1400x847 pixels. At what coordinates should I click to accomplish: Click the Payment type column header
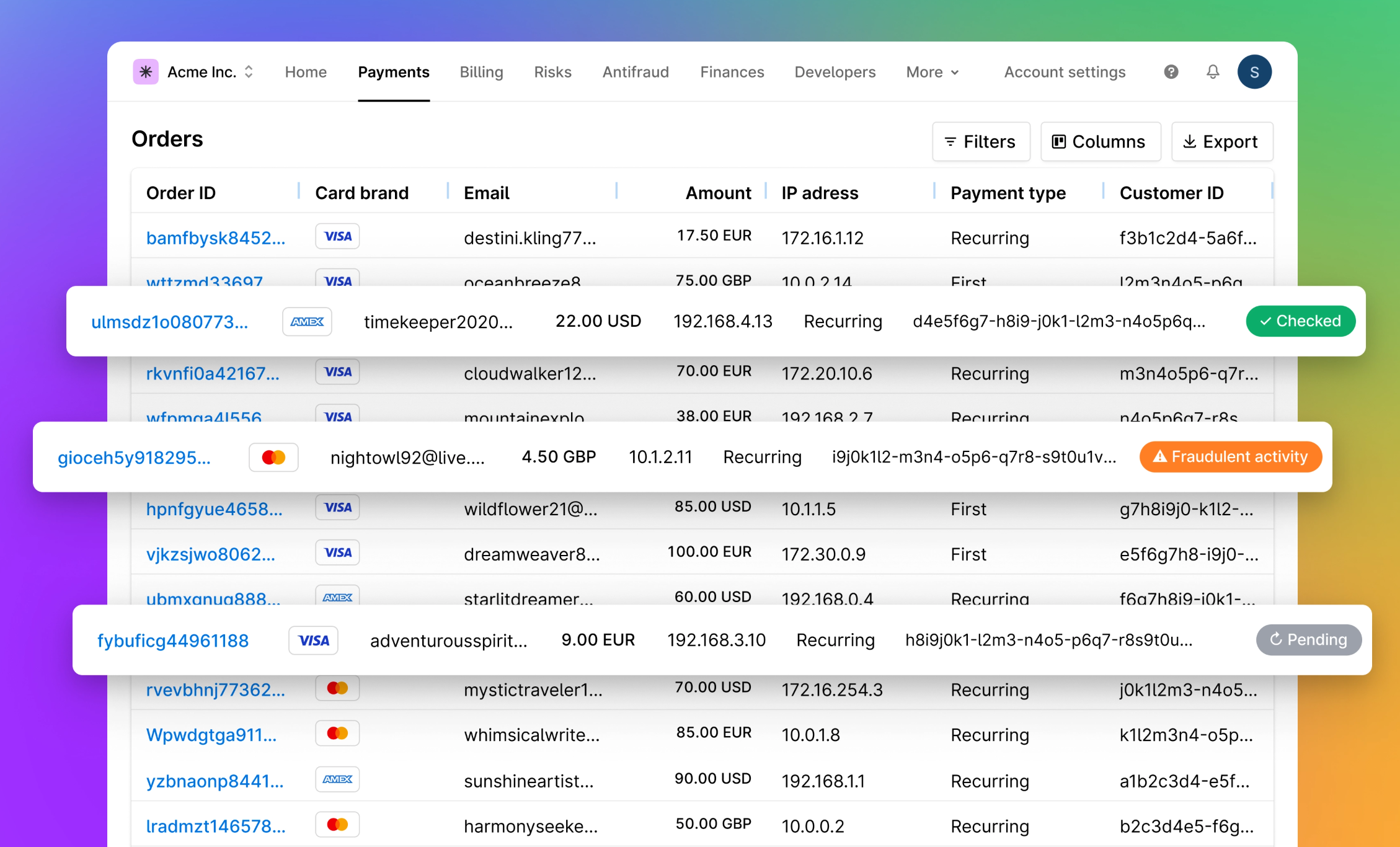point(1008,193)
